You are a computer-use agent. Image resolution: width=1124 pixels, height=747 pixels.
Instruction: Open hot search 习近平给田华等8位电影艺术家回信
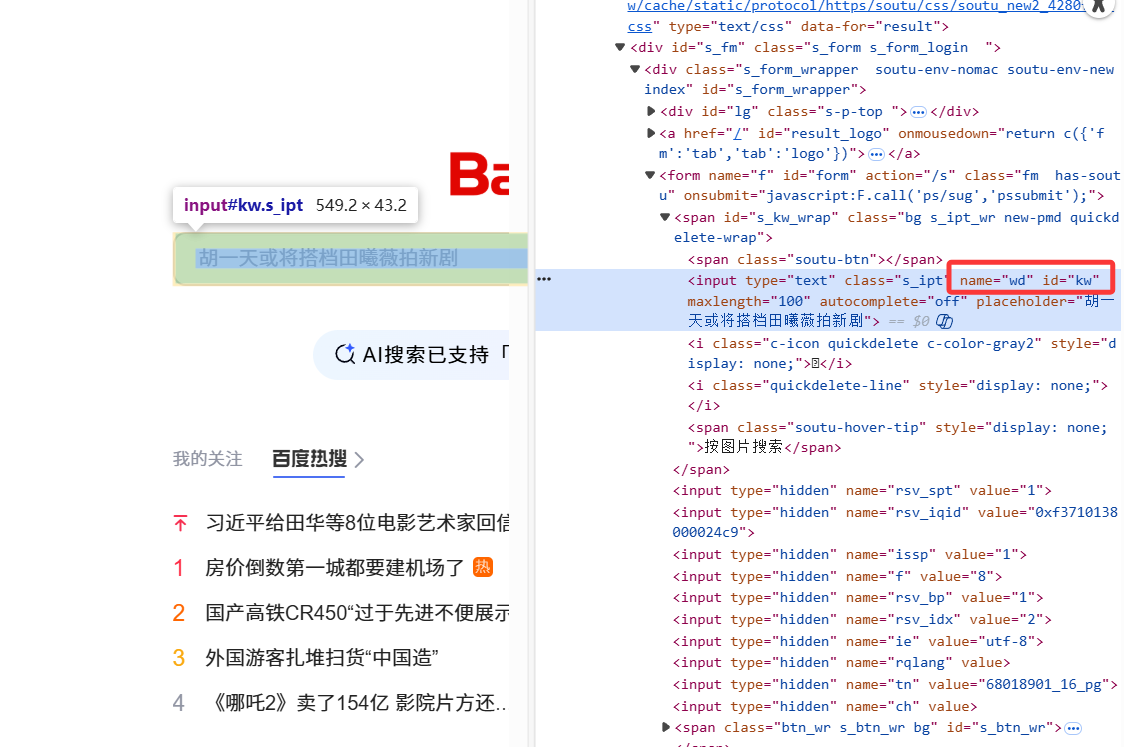(357, 523)
